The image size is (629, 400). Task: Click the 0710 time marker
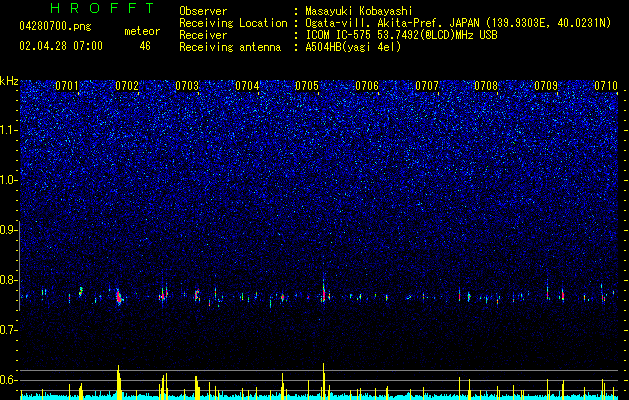point(606,86)
